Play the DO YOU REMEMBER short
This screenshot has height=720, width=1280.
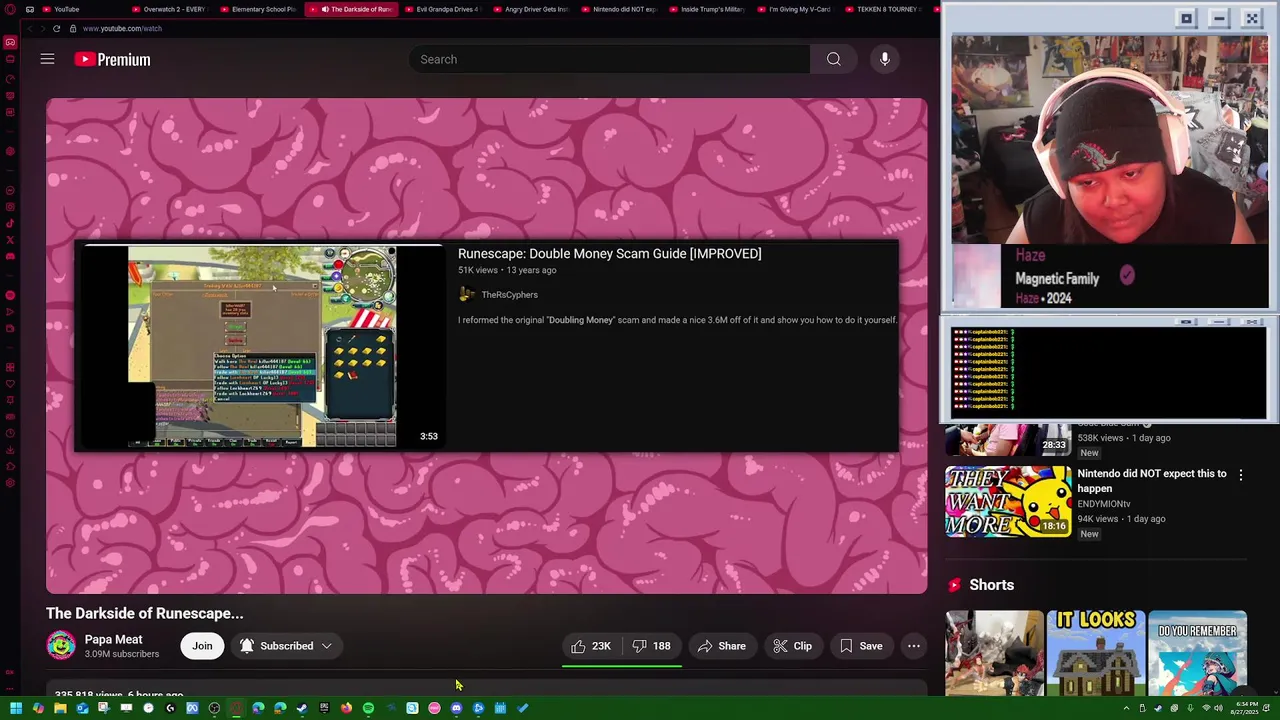[x=1197, y=652]
